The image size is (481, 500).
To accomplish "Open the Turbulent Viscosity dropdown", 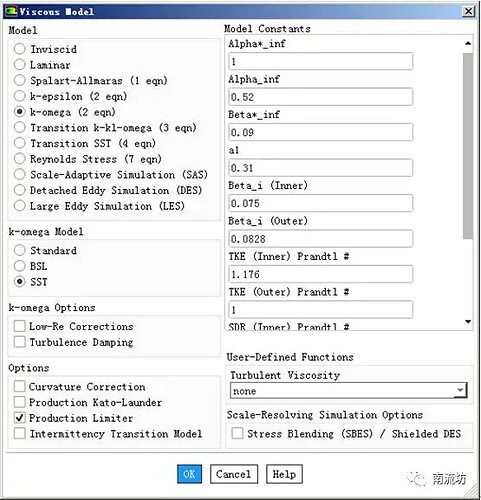I will [348, 391].
